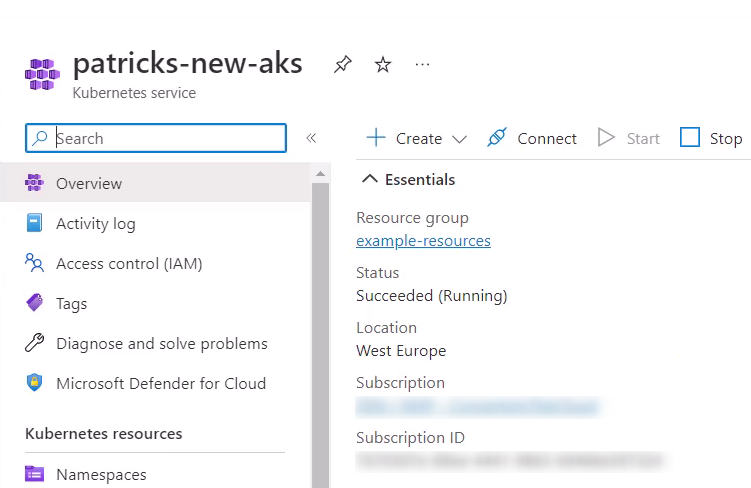The image size is (751, 488).
Task: Expand the Create dropdown arrow
Action: point(459,139)
